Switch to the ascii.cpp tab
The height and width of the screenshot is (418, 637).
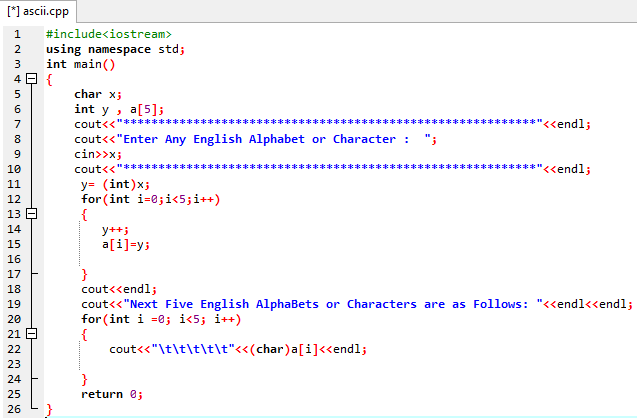coord(38,11)
